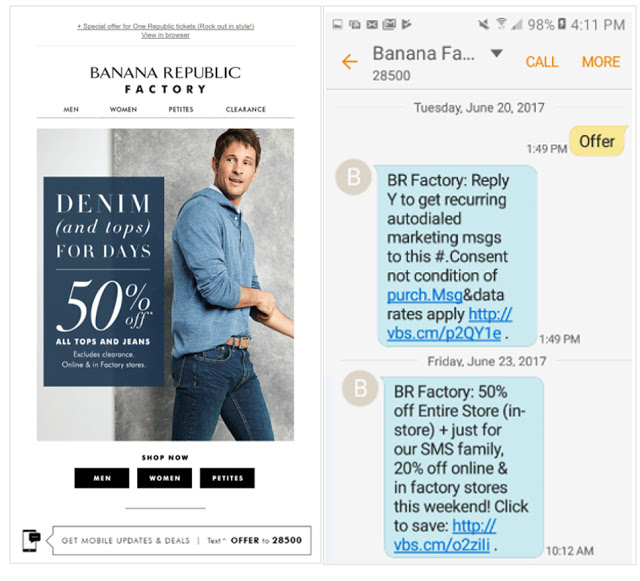640x581 pixels.
Task: Open the CLEARANCE navigation item
Action: 246,109
